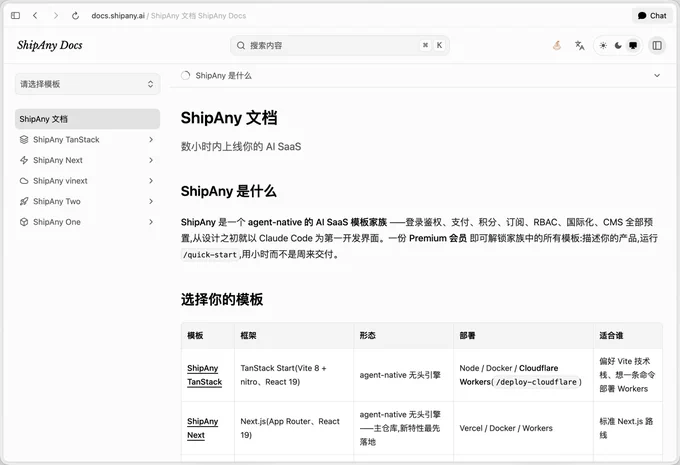Collapse the docs sidebar with the panel icon
The height and width of the screenshot is (465, 680).
click(x=657, y=46)
